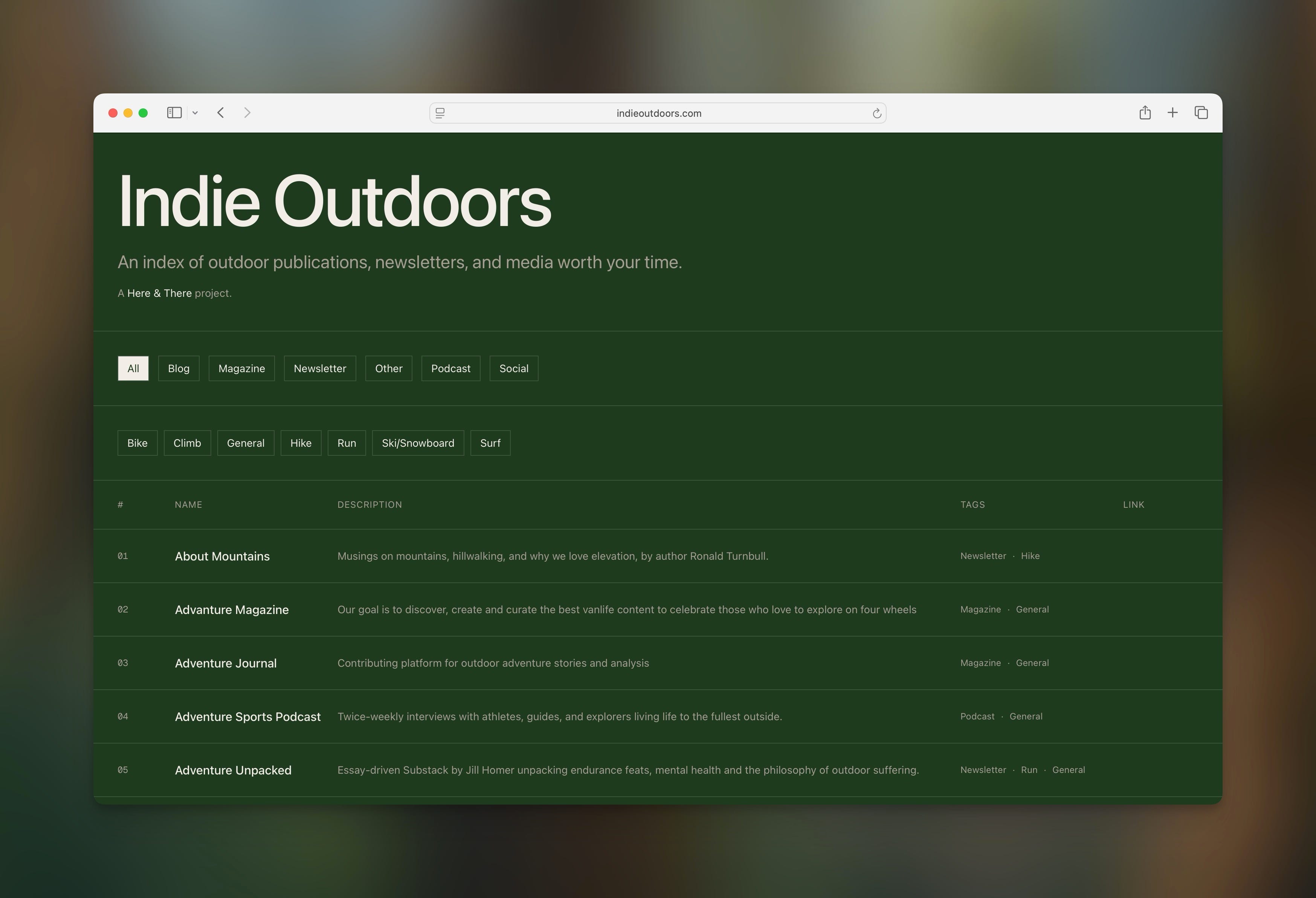Image resolution: width=1316 pixels, height=898 pixels.
Task: Select the All filter
Action: click(133, 369)
